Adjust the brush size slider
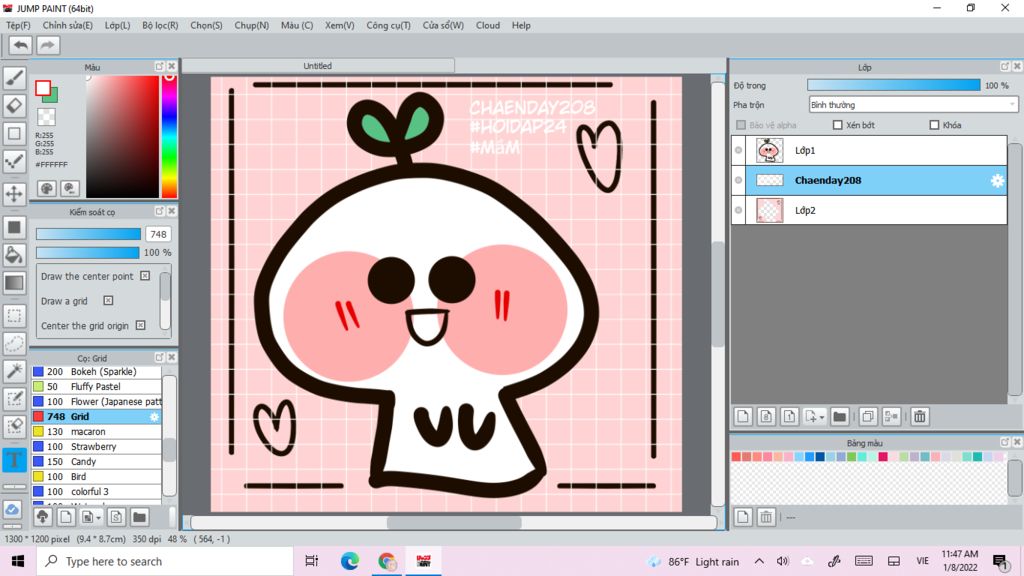Viewport: 1024px width, 576px height. click(x=88, y=234)
